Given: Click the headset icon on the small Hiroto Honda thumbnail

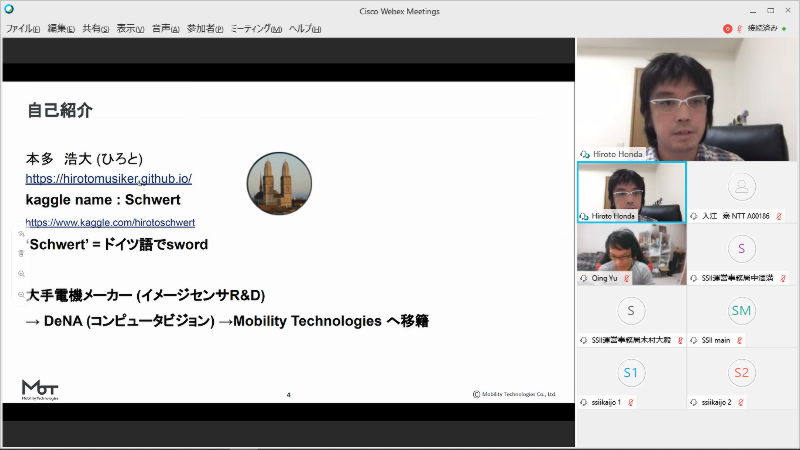Looking at the screenshot, I should coord(584,216).
